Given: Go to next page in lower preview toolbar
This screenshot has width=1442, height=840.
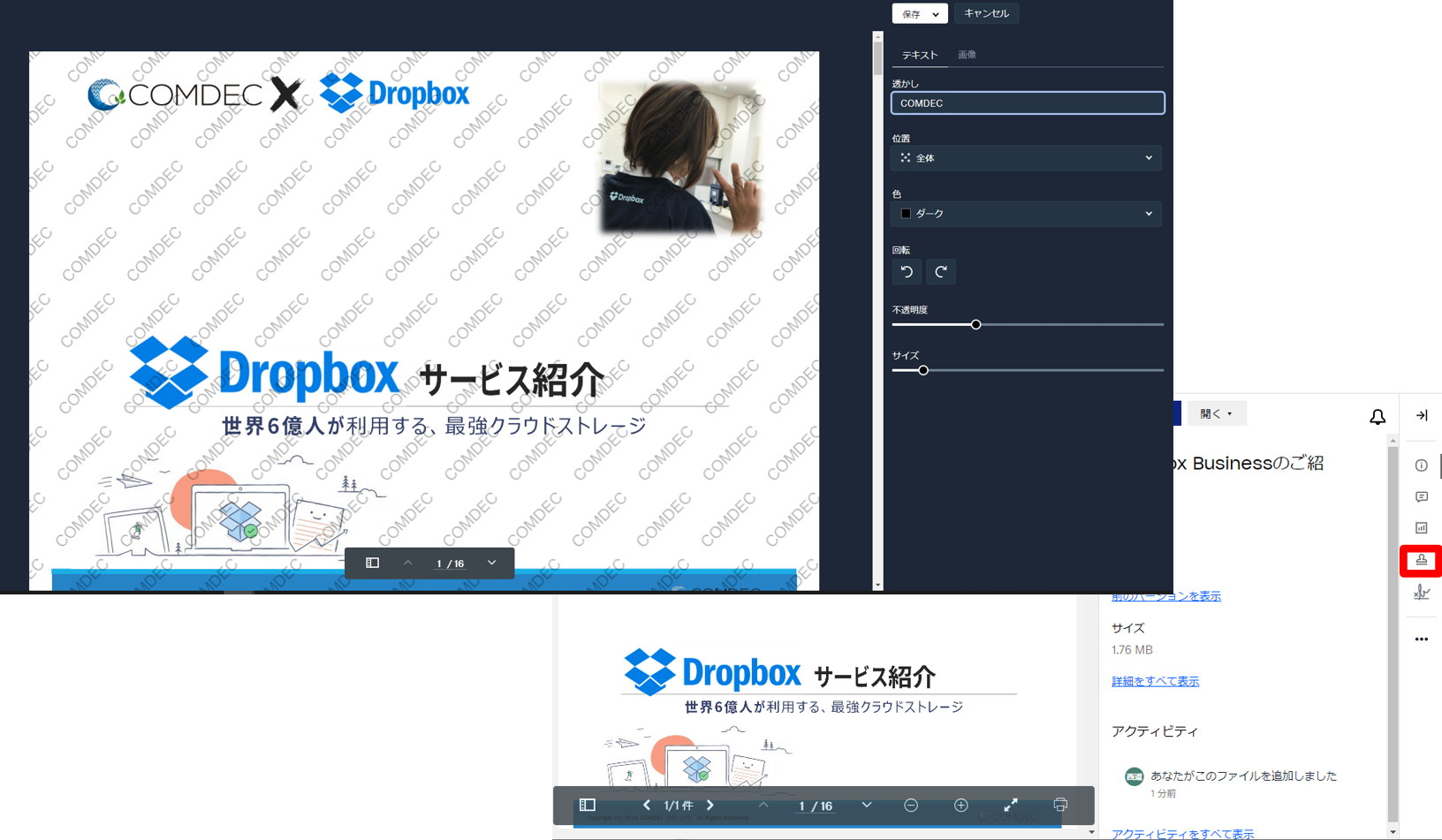Looking at the screenshot, I should pos(867,806).
